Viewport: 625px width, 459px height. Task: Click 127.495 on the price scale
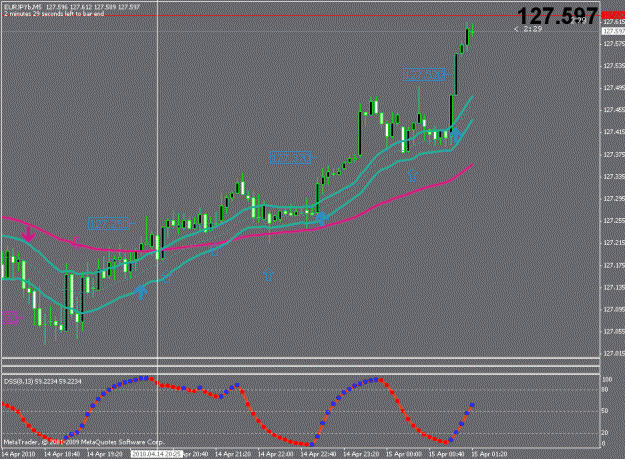[x=614, y=88]
